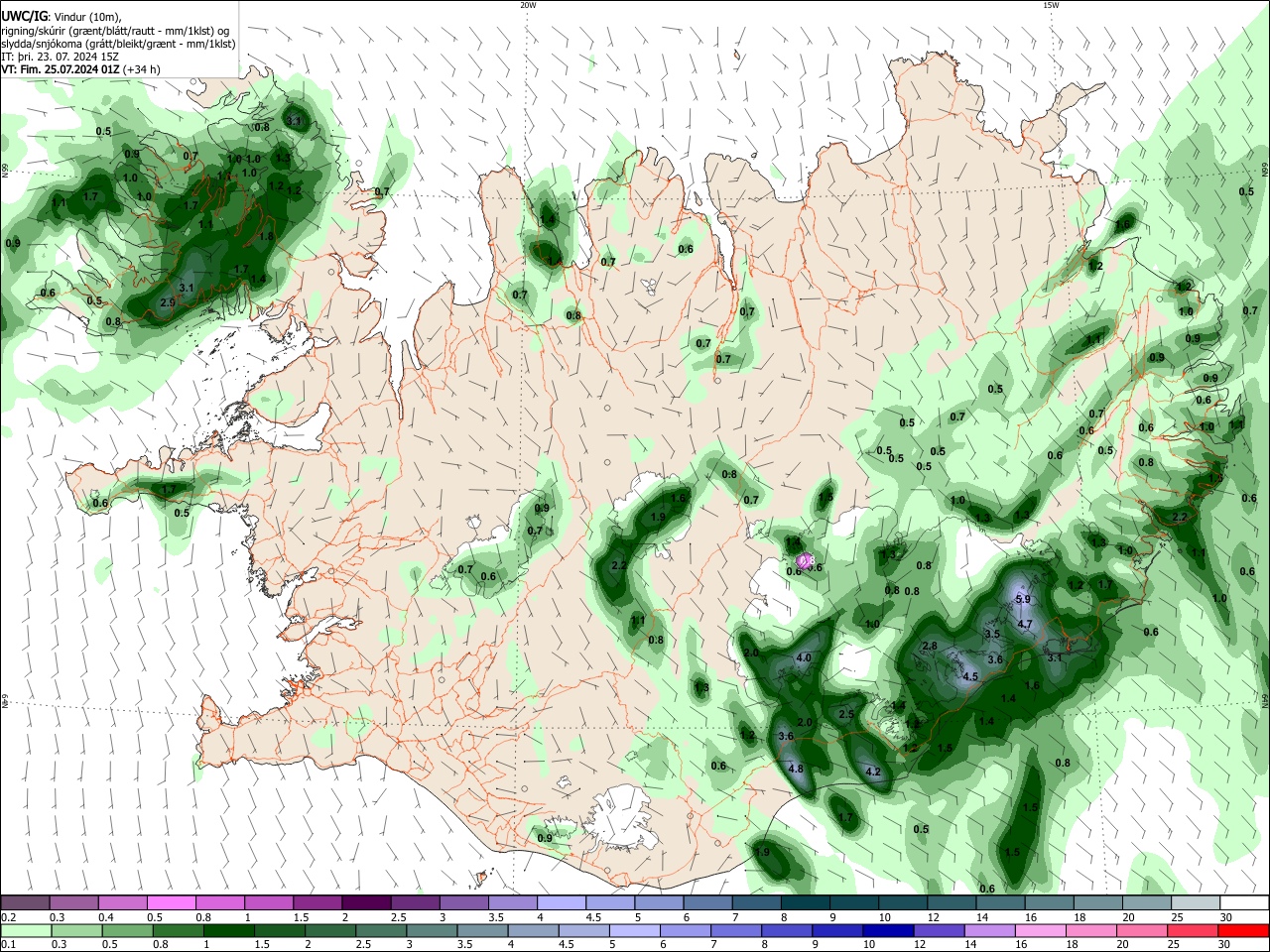Select the darkest purple snow swatch for 2–2.5
This screenshot has height=952, width=1270.
coord(365,902)
